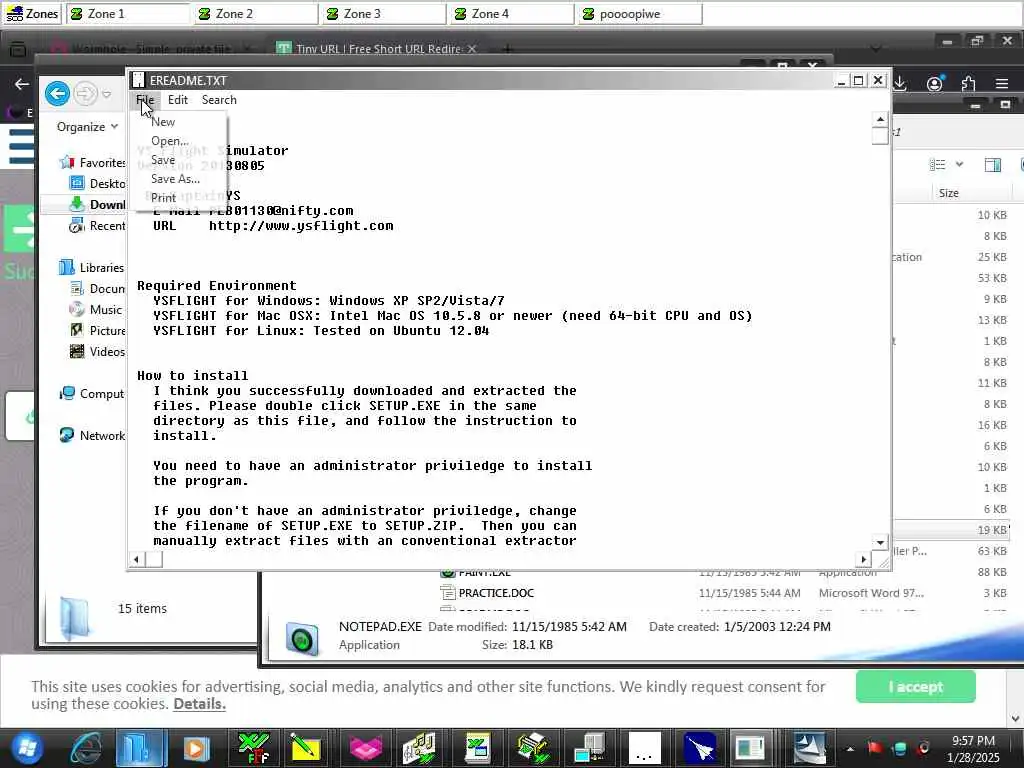The height and width of the screenshot is (768, 1024).
Task: Open a new browser tab with plus
Action: (507, 49)
